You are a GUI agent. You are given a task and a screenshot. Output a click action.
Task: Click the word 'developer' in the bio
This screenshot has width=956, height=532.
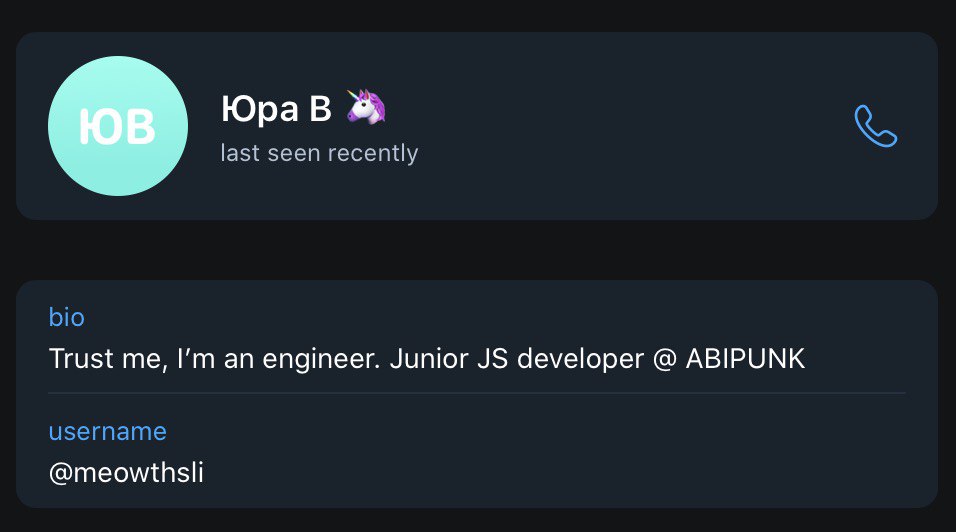pyautogui.click(x=580, y=359)
